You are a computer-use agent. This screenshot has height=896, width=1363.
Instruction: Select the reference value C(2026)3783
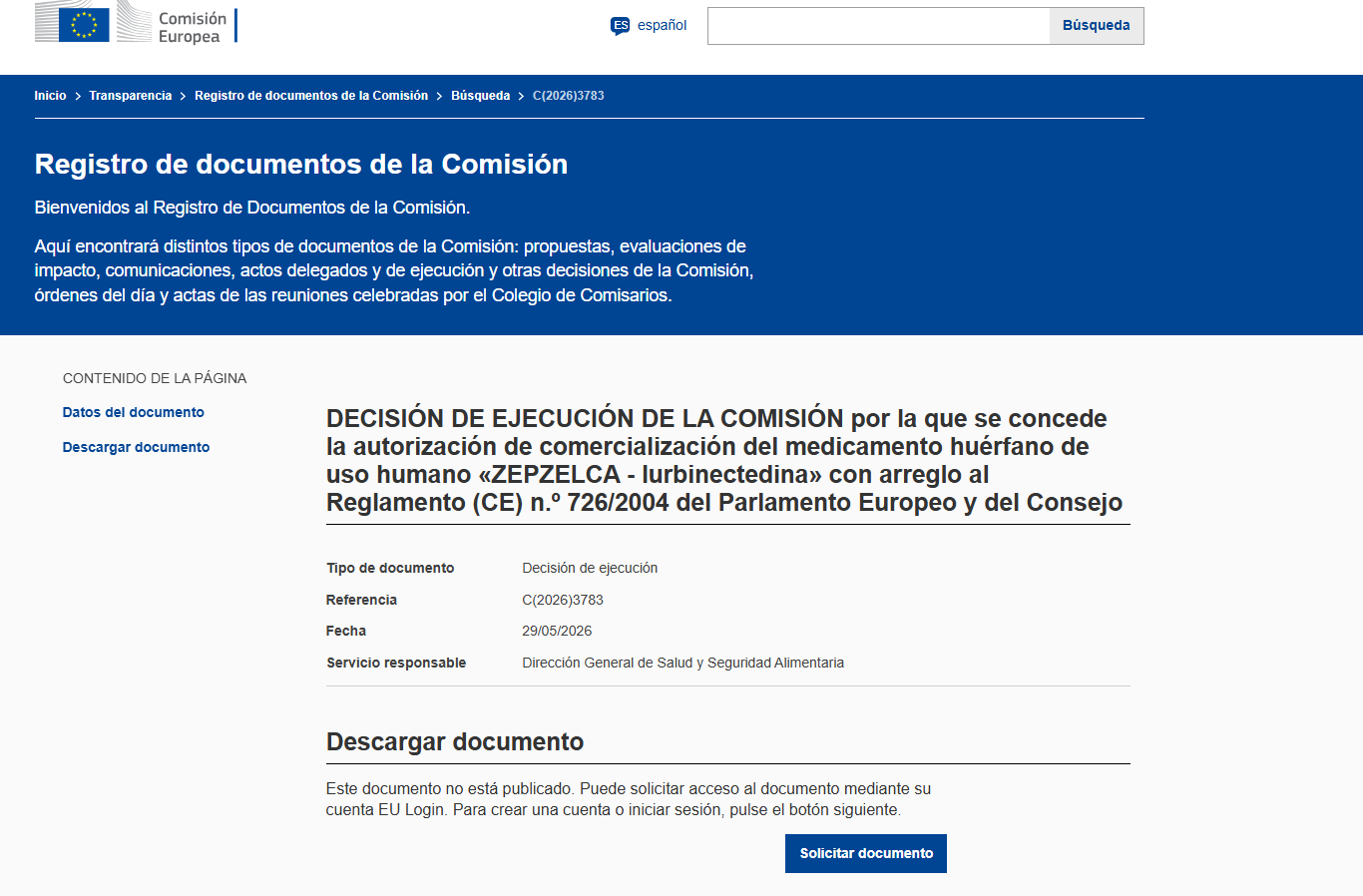[563, 600]
